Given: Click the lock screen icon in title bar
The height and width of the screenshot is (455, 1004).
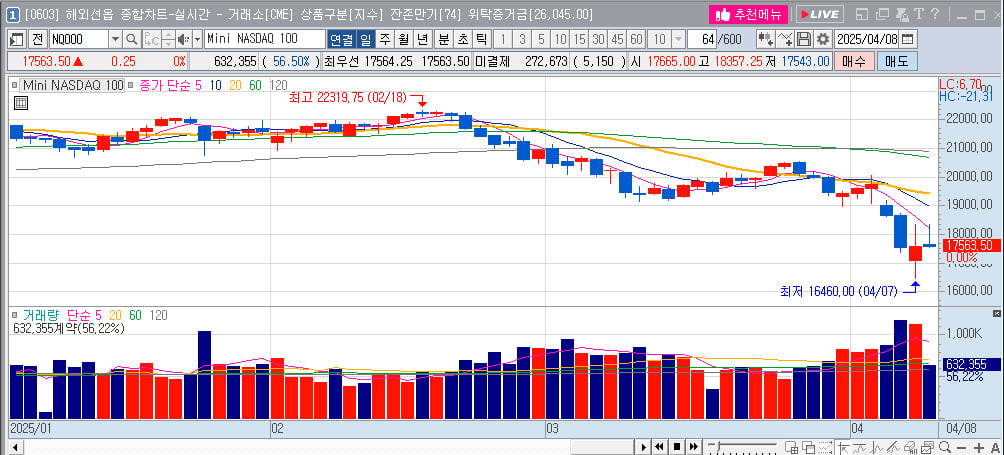Looking at the screenshot, I should tap(902, 13).
